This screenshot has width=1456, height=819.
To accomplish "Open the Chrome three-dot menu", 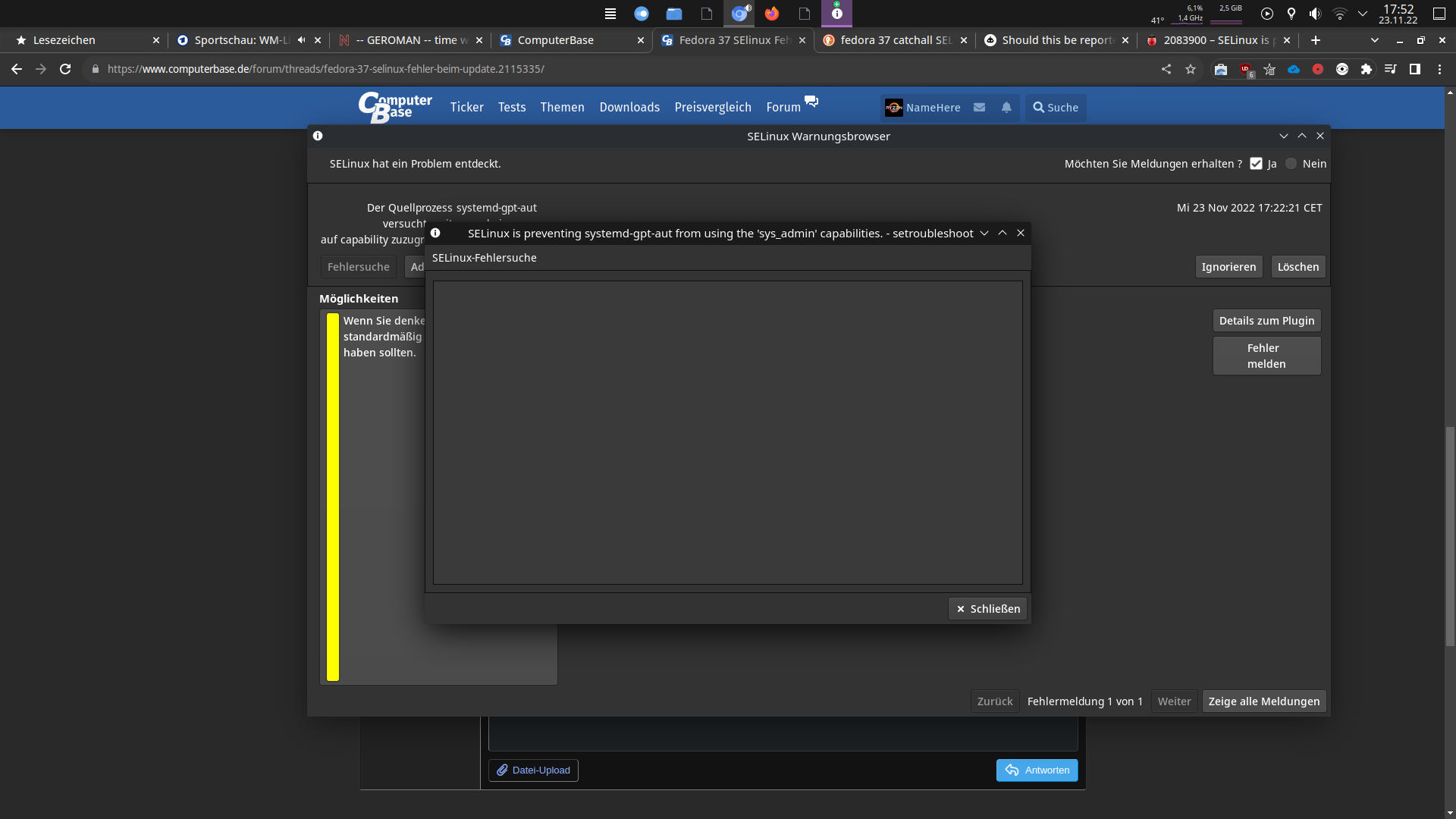I will pos(1439,69).
